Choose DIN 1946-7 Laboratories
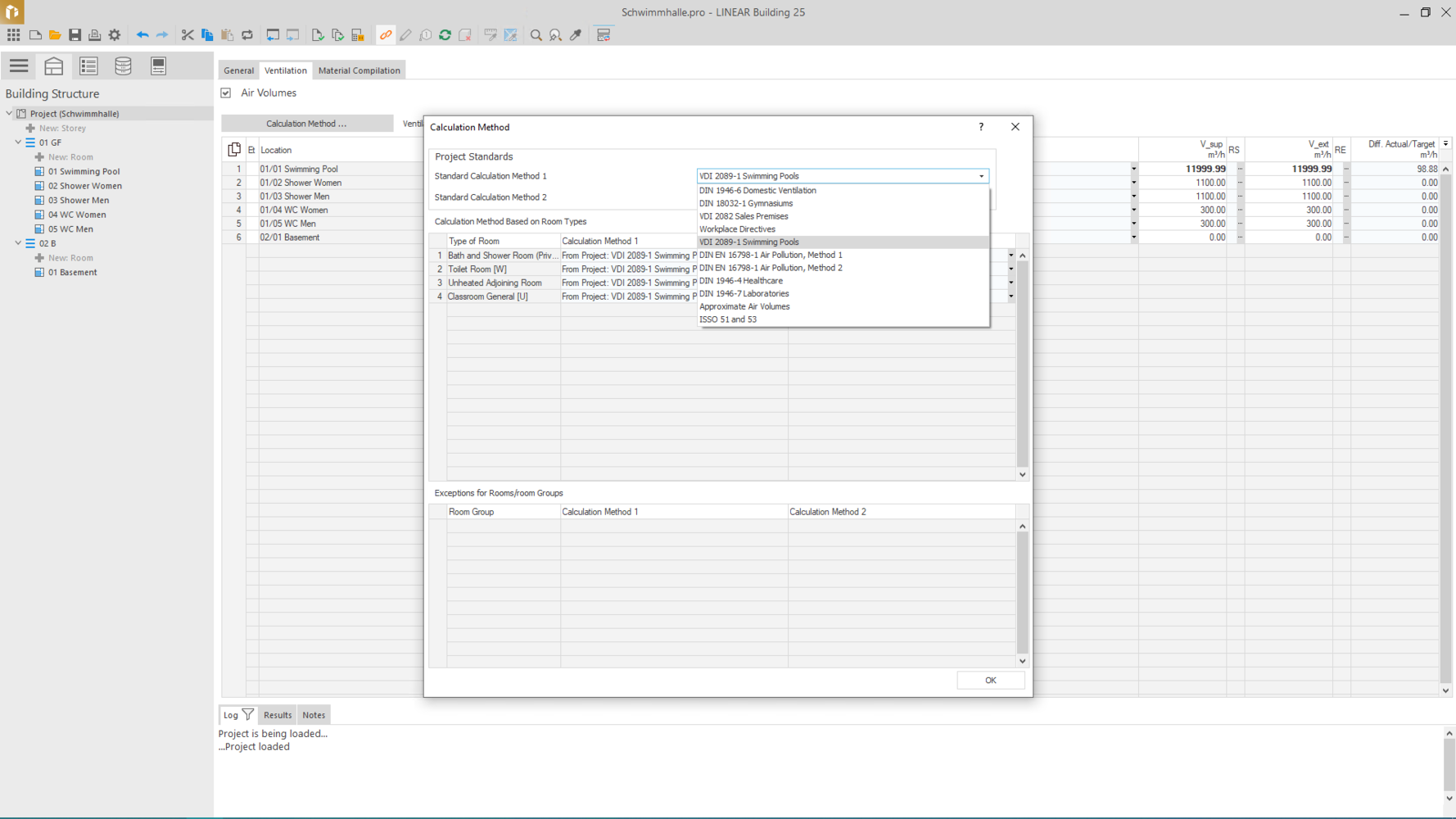Viewport: 1456px width, 819px height. (843, 294)
